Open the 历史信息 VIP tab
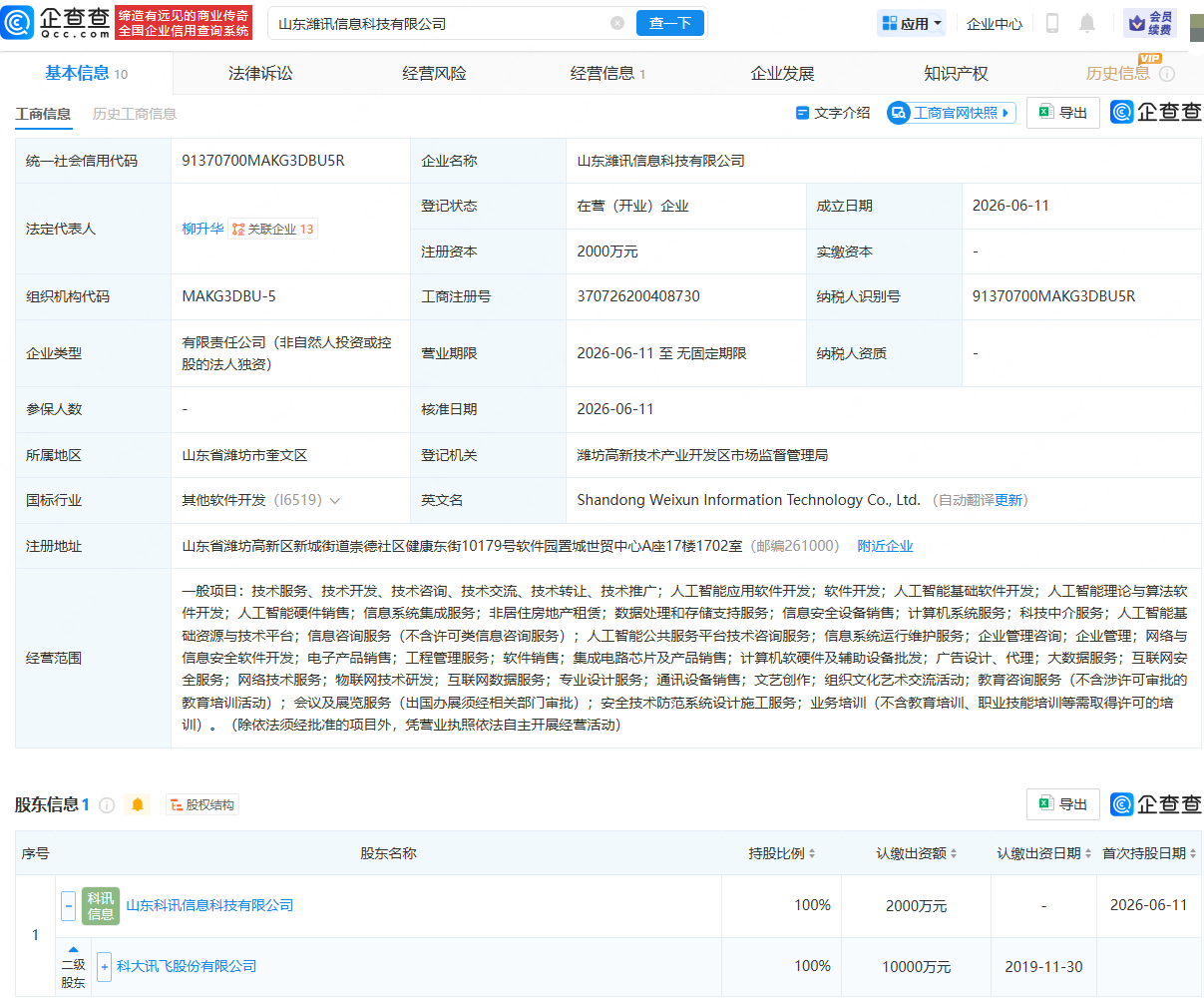Viewport: 1204px width, 998px height. [1118, 73]
